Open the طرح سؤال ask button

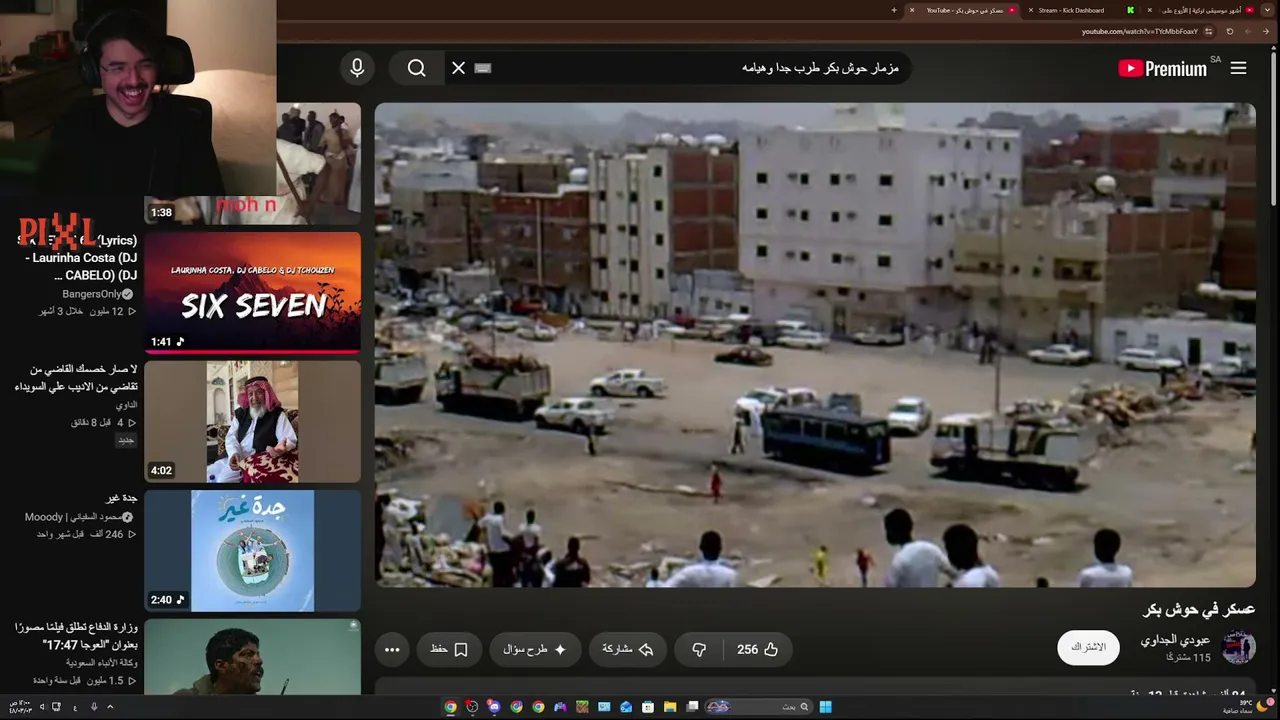point(535,649)
